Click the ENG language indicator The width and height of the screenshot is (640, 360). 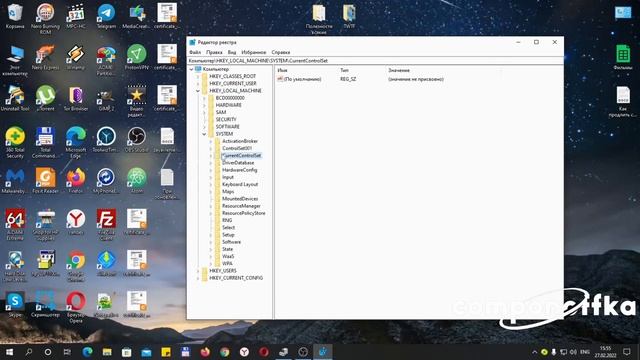pos(584,352)
